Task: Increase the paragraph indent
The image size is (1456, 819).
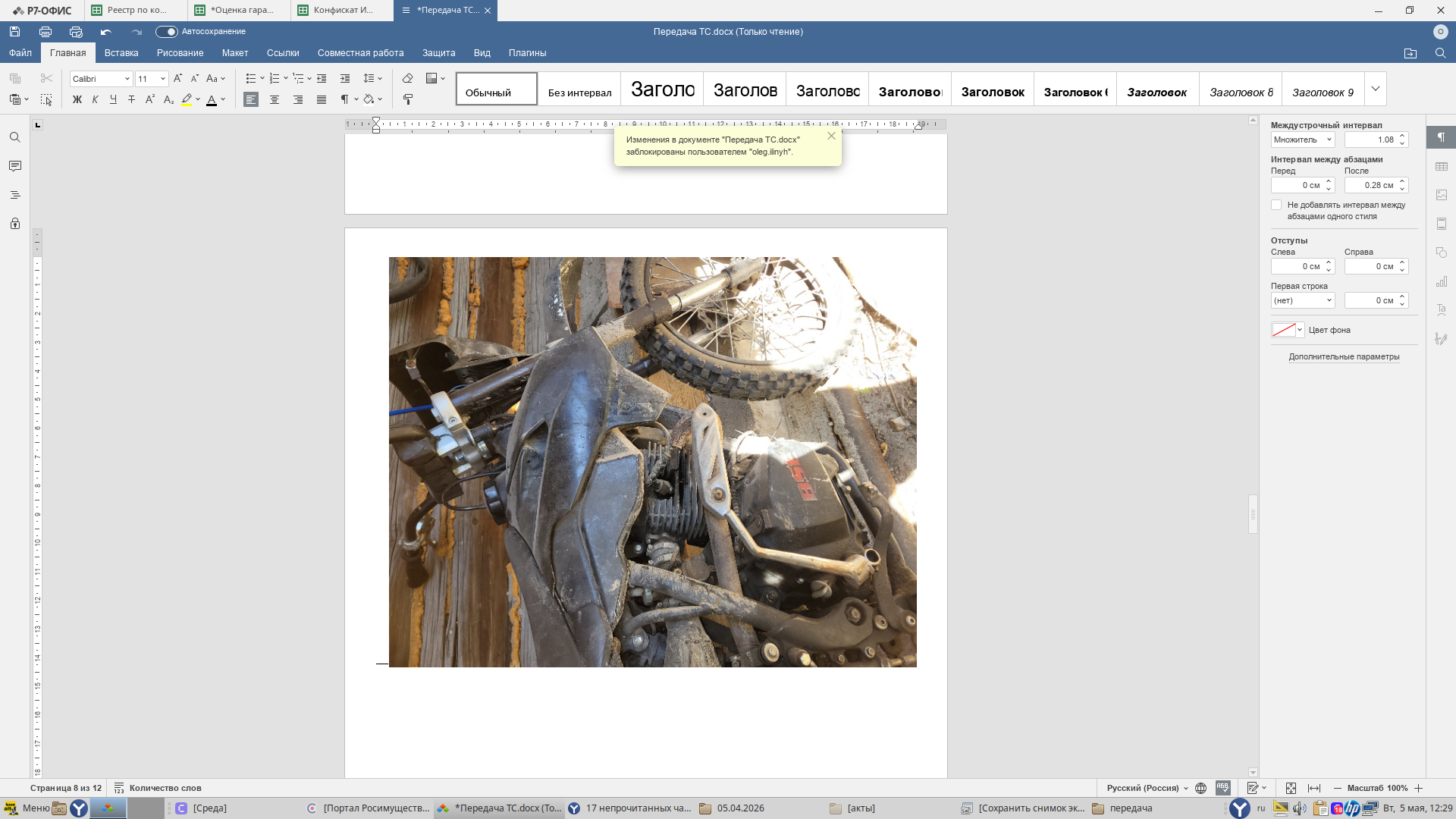Action: [x=345, y=78]
